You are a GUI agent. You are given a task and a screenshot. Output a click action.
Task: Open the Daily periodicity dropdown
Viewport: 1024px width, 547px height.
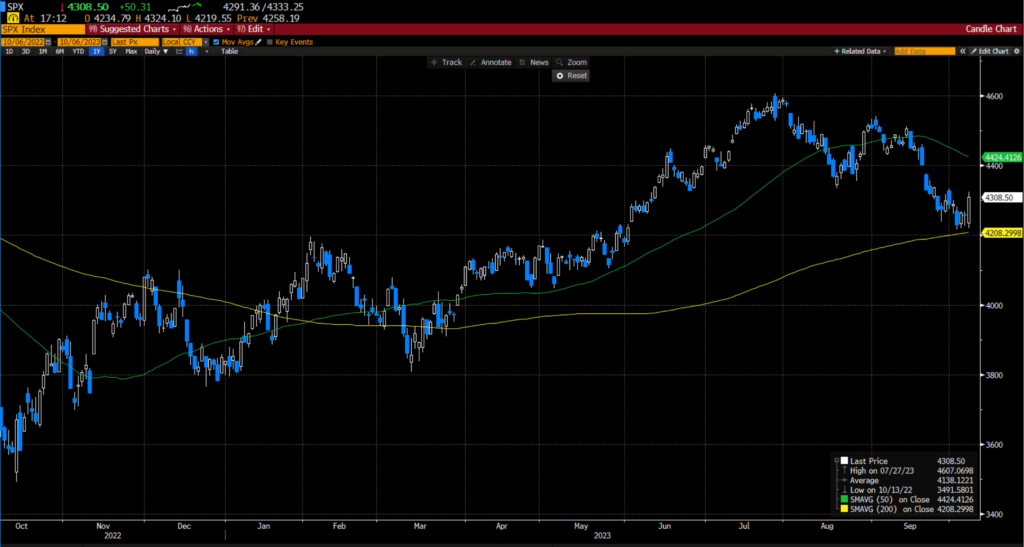pyautogui.click(x=153, y=51)
